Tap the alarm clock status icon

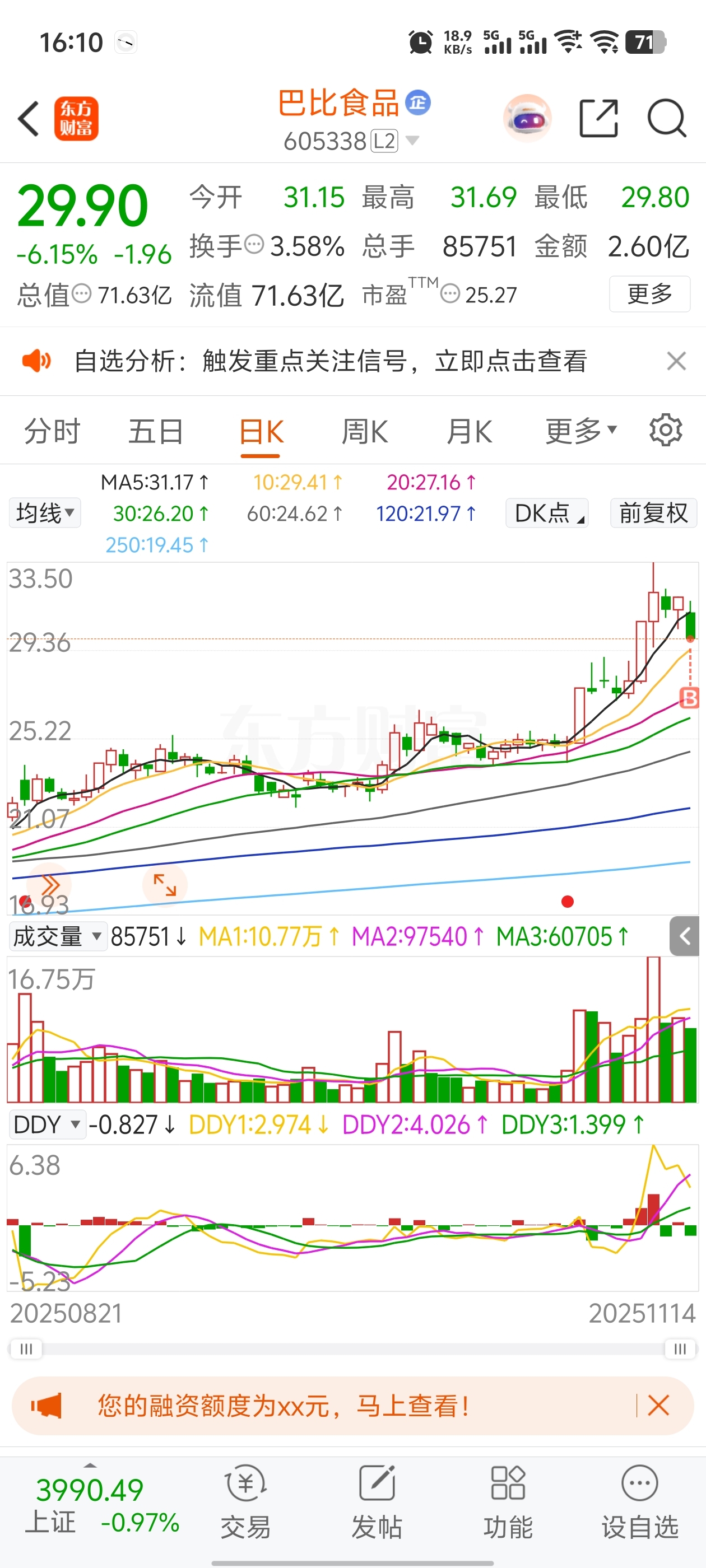(x=420, y=43)
